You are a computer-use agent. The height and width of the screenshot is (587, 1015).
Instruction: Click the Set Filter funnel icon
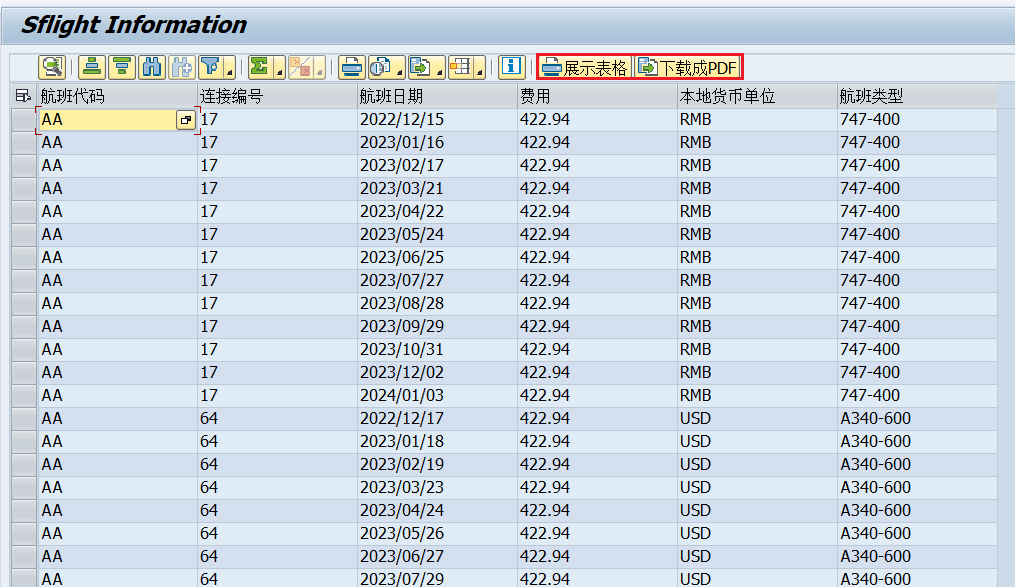[210, 67]
